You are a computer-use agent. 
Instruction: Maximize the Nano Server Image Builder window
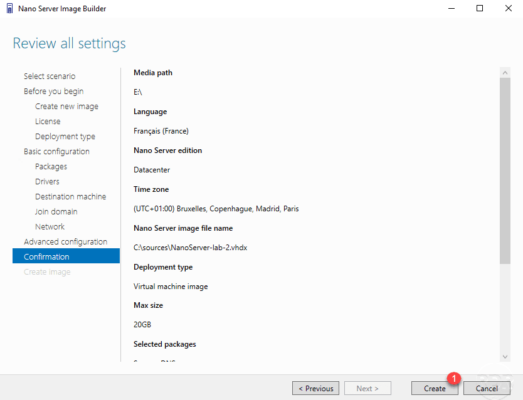coord(479,8)
